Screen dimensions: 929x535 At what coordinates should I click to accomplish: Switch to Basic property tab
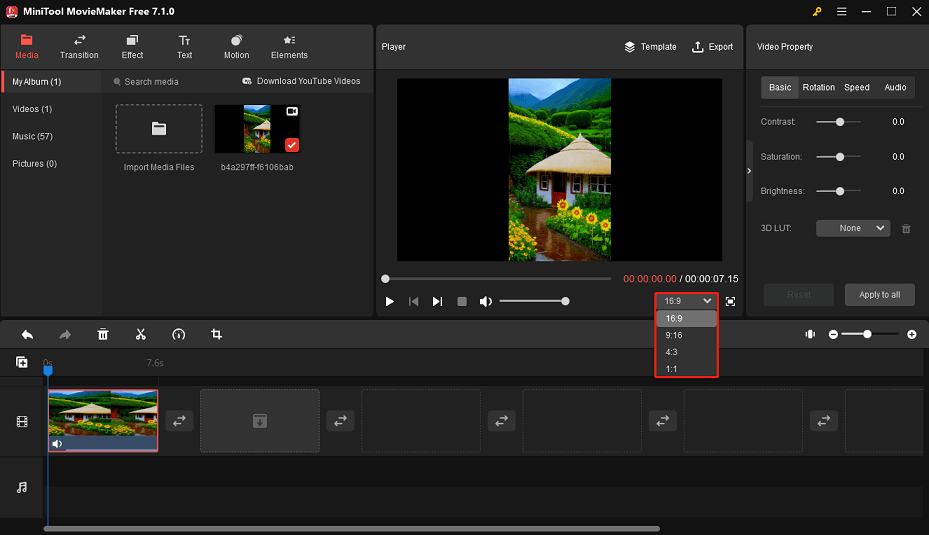[780, 87]
